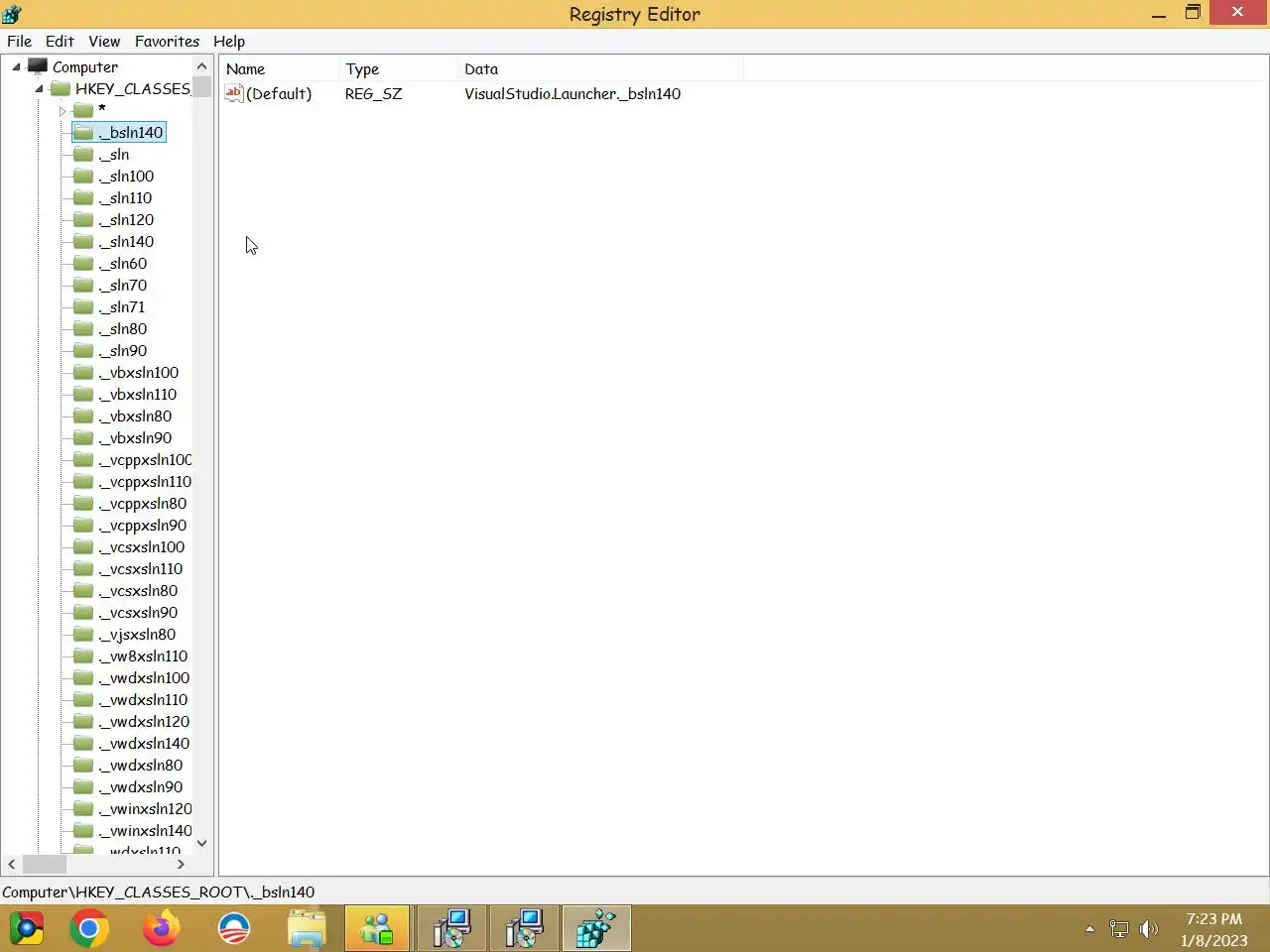Select the ._vwdxsln90 key
The image size is (1270, 952).
coord(141,786)
